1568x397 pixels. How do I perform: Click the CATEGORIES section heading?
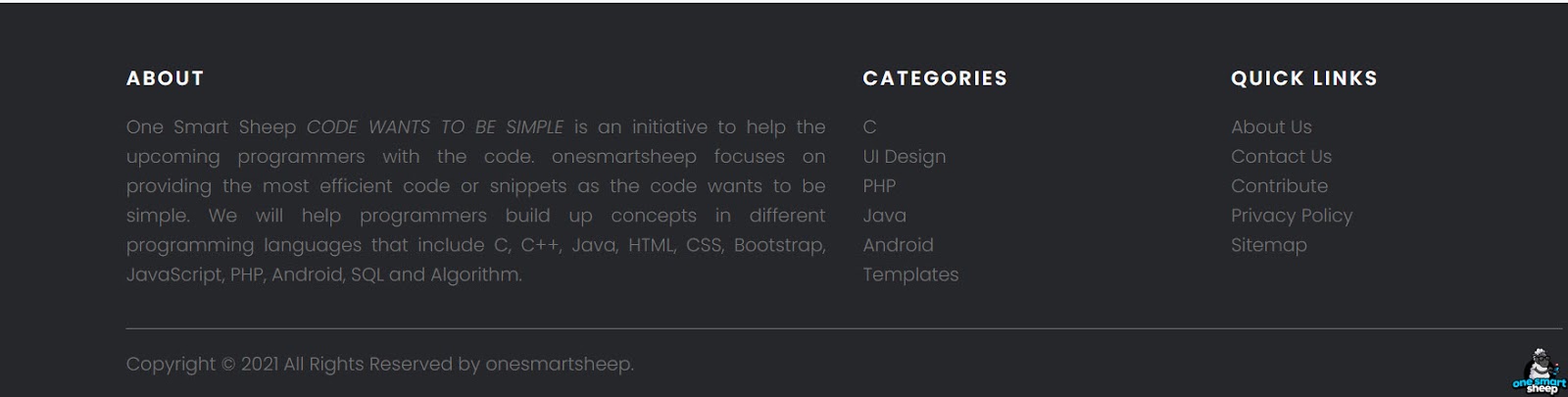pyautogui.click(x=935, y=78)
